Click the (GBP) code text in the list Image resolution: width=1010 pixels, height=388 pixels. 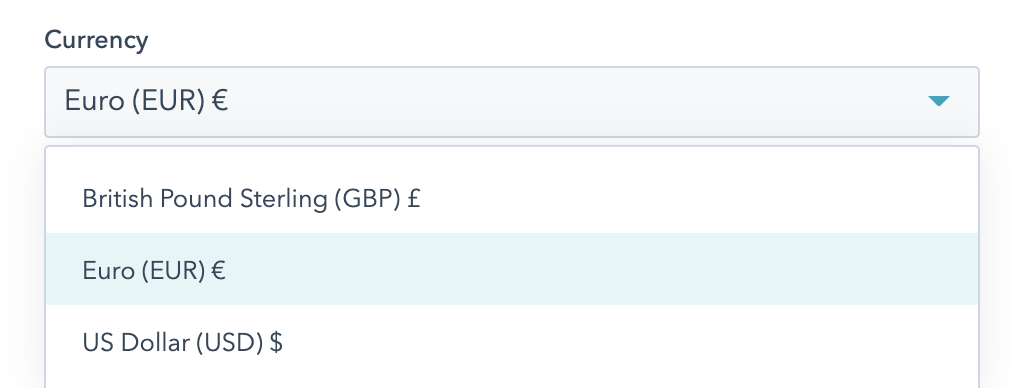[x=367, y=199]
